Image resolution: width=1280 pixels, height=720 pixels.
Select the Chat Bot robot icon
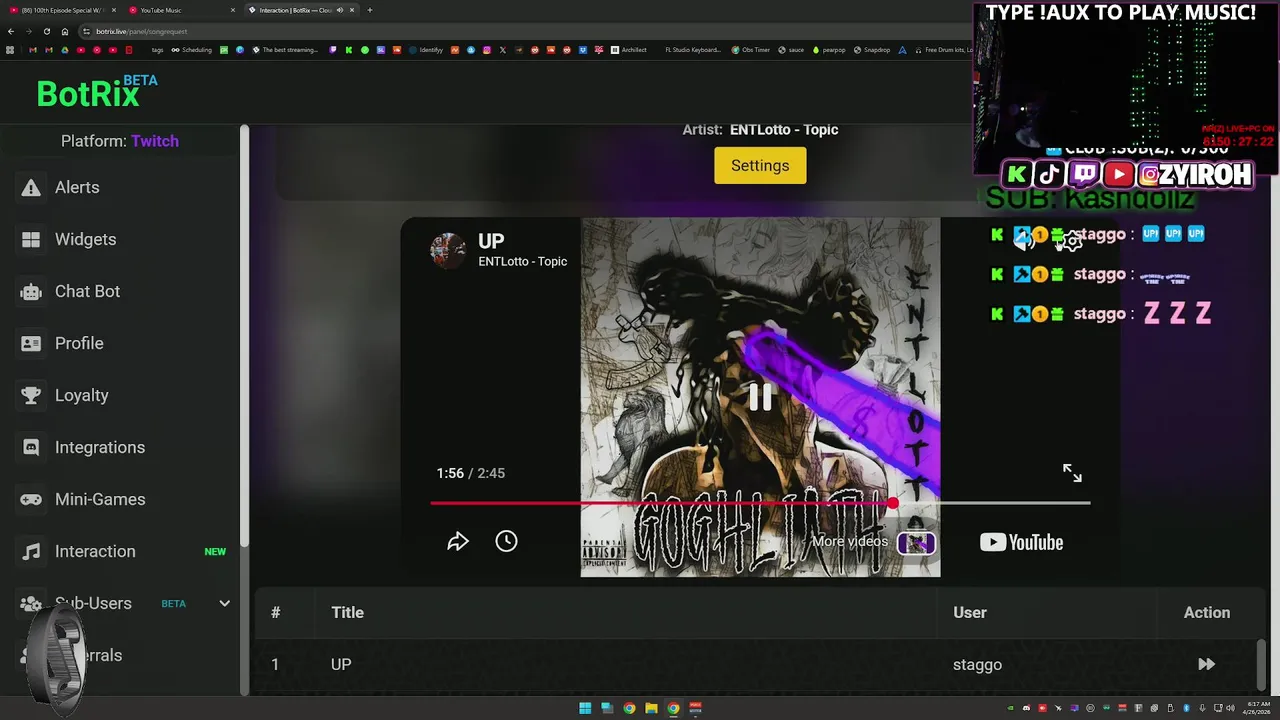pyautogui.click(x=31, y=291)
